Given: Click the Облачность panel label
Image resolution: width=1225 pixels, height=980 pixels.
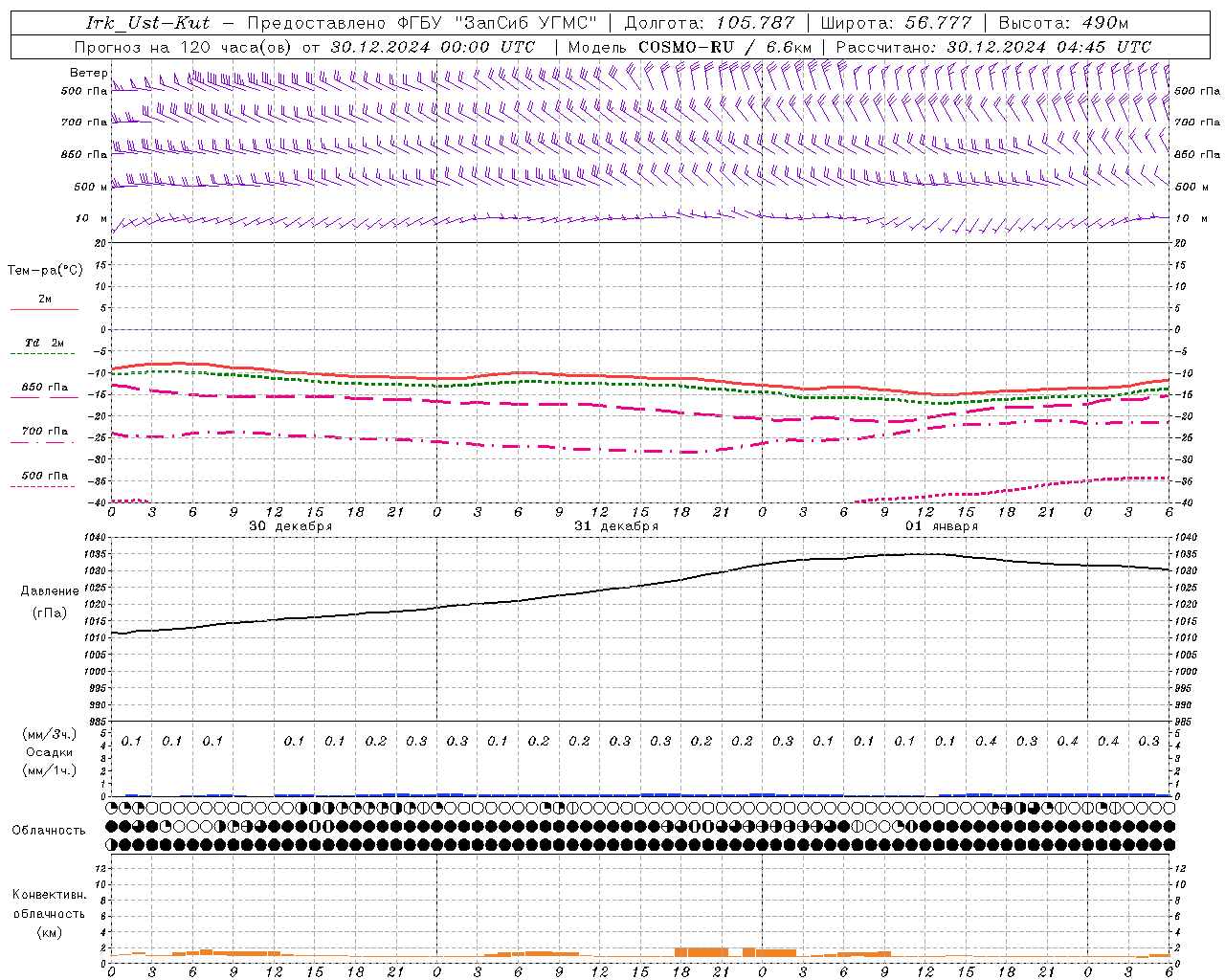Looking at the screenshot, I should pos(49,830).
